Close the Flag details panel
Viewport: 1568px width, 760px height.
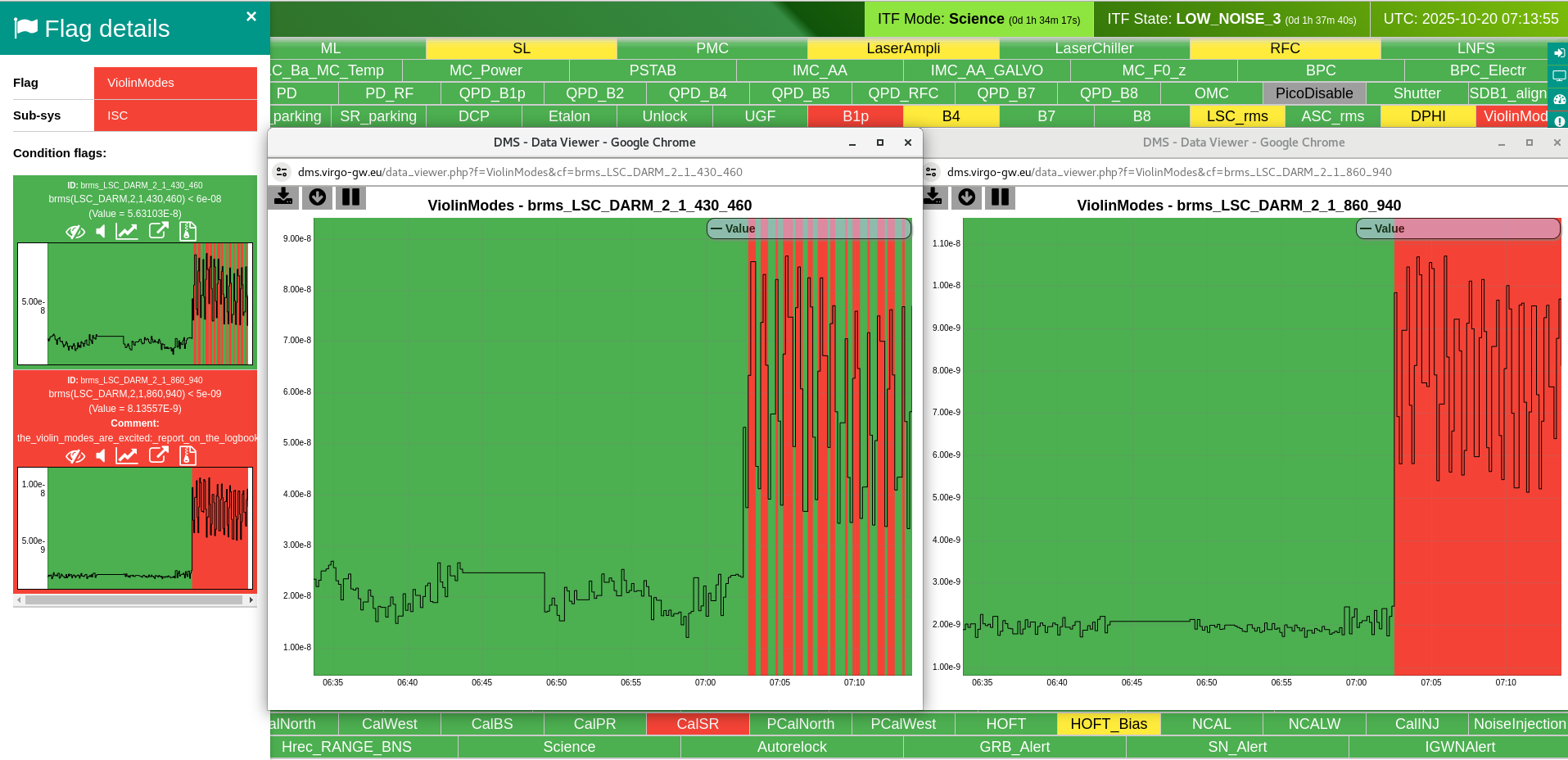coord(251,16)
